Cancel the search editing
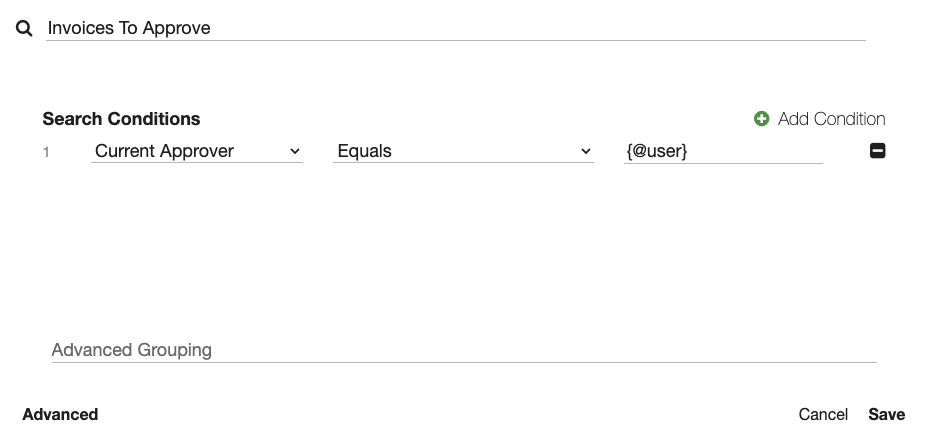 [x=823, y=414]
